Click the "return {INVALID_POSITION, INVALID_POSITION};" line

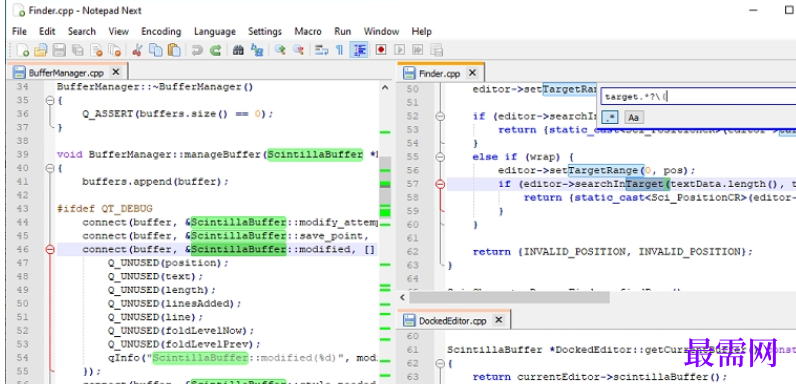click(612, 252)
